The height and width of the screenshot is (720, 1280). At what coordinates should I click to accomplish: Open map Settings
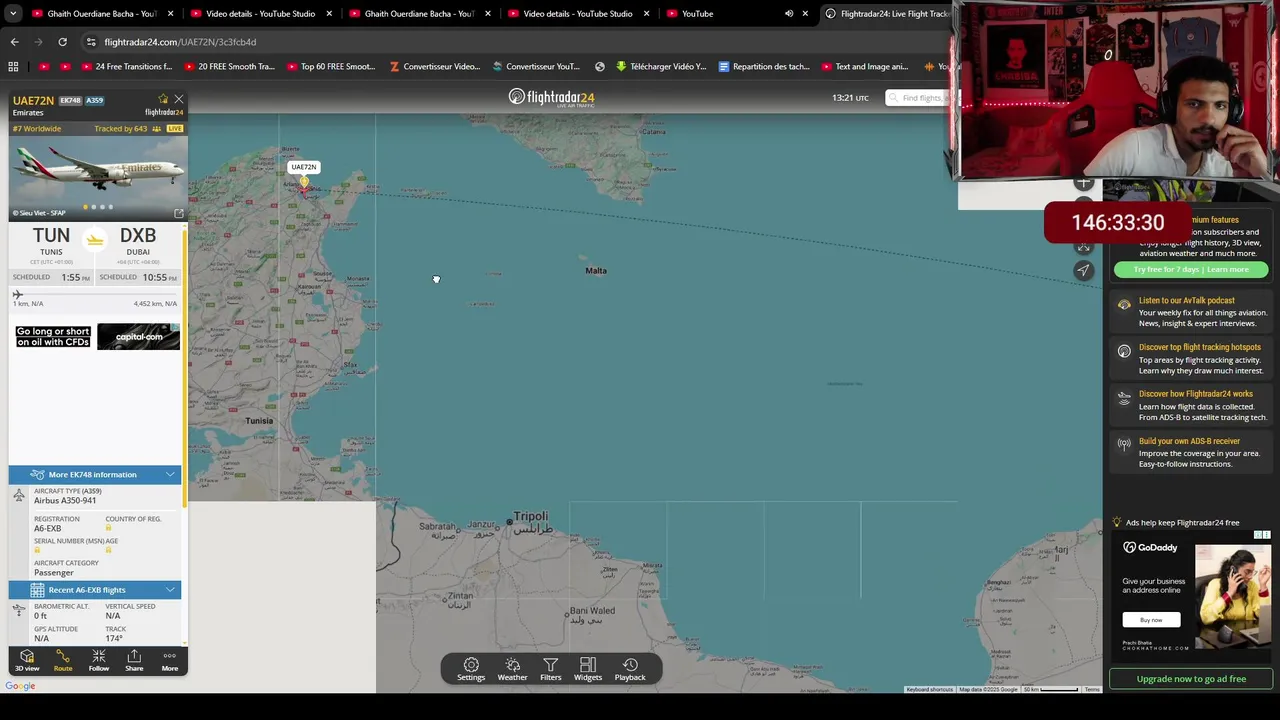(x=471, y=669)
